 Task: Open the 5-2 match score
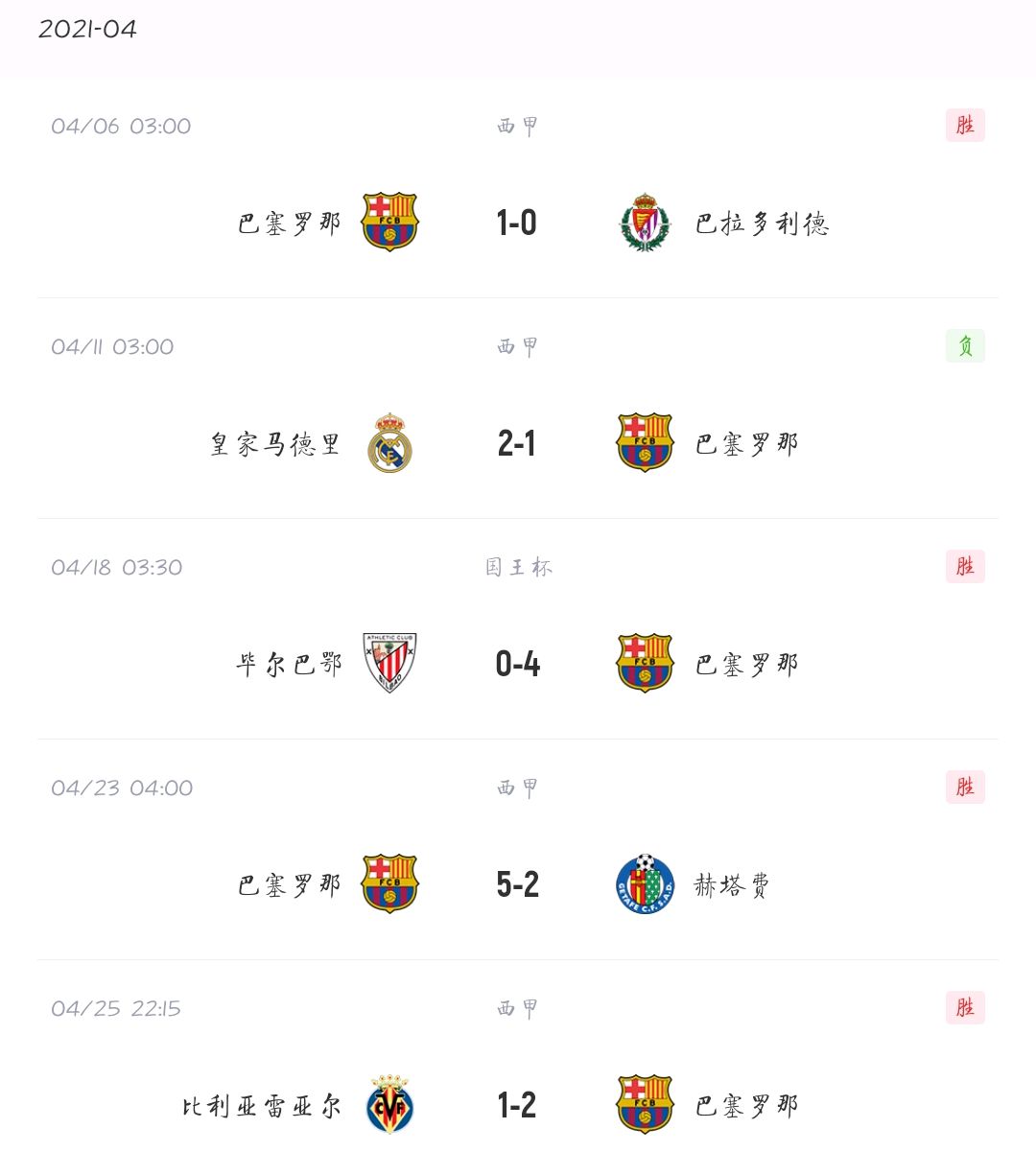518,884
